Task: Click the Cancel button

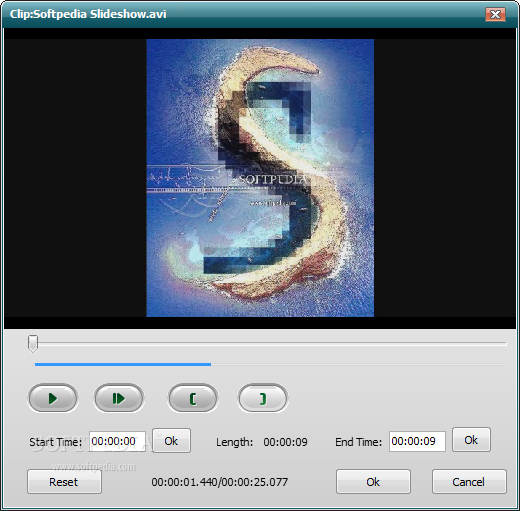Action: (469, 482)
